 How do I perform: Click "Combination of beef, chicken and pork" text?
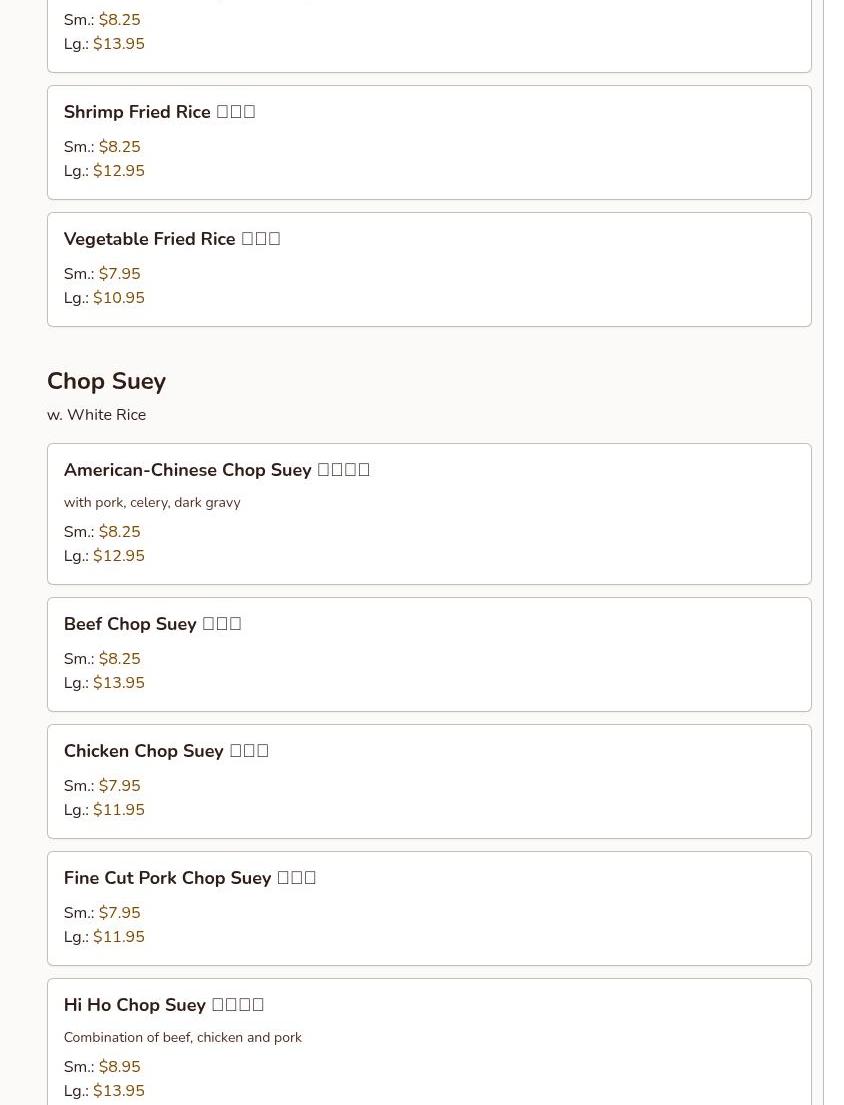[182, 1038]
